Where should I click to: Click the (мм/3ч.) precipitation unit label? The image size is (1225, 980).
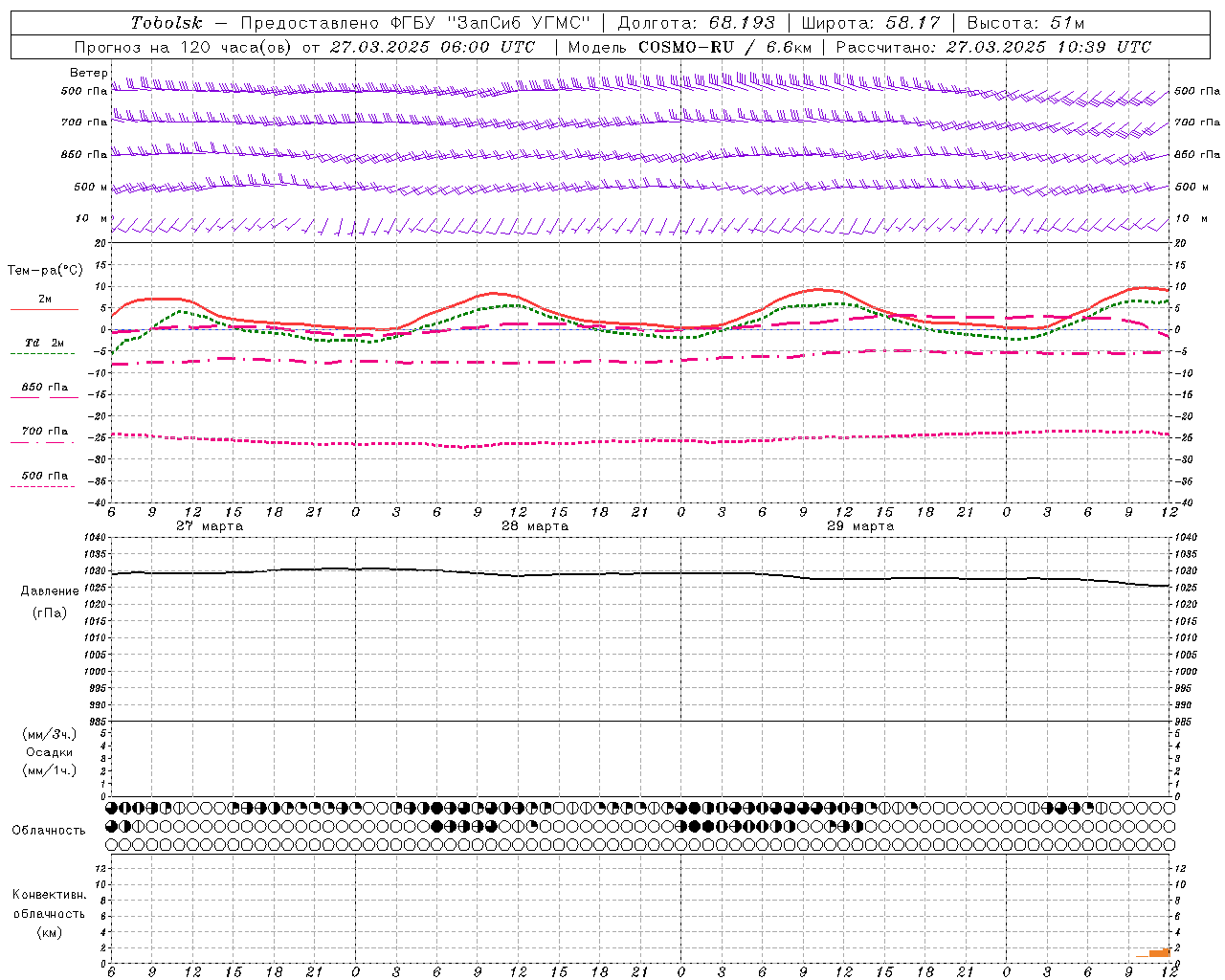(50, 734)
